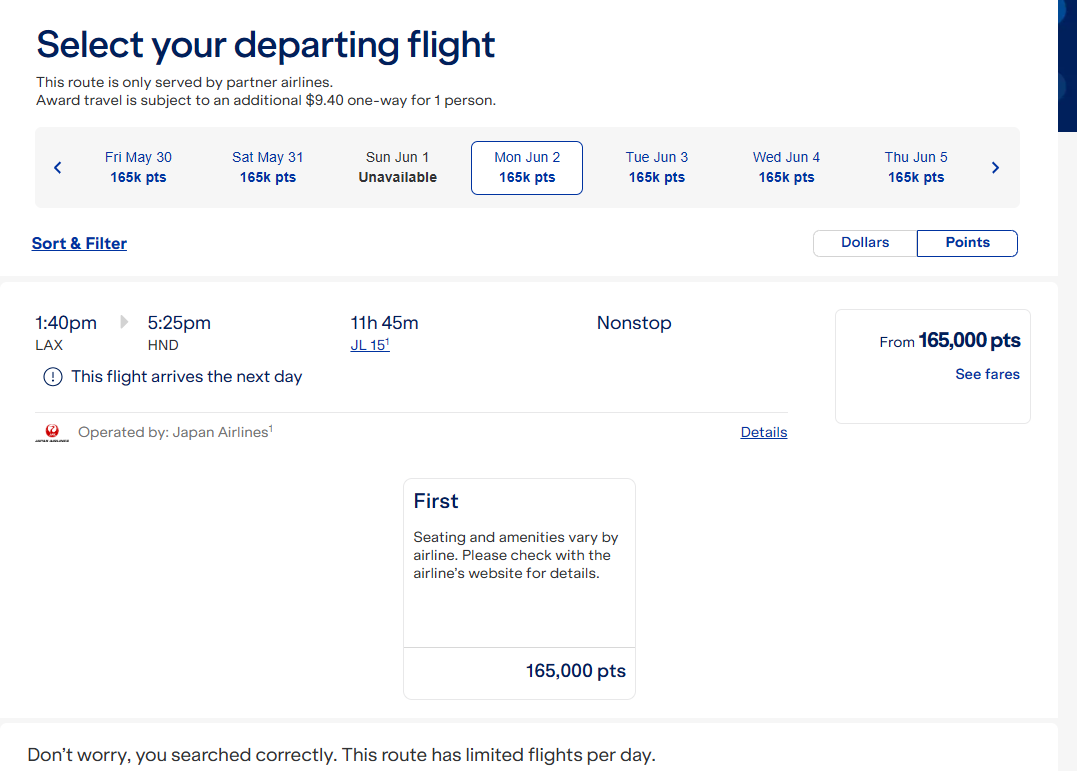
Task: Click the next-day arrival info icon
Action: (x=52, y=377)
